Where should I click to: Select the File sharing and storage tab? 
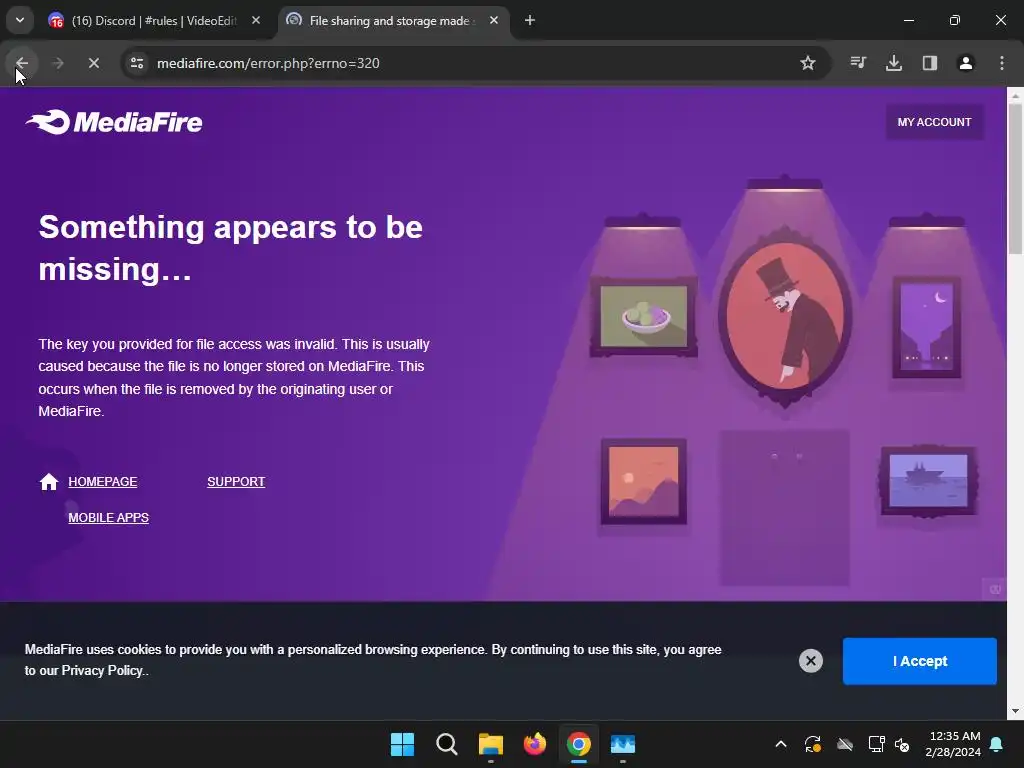click(x=389, y=21)
